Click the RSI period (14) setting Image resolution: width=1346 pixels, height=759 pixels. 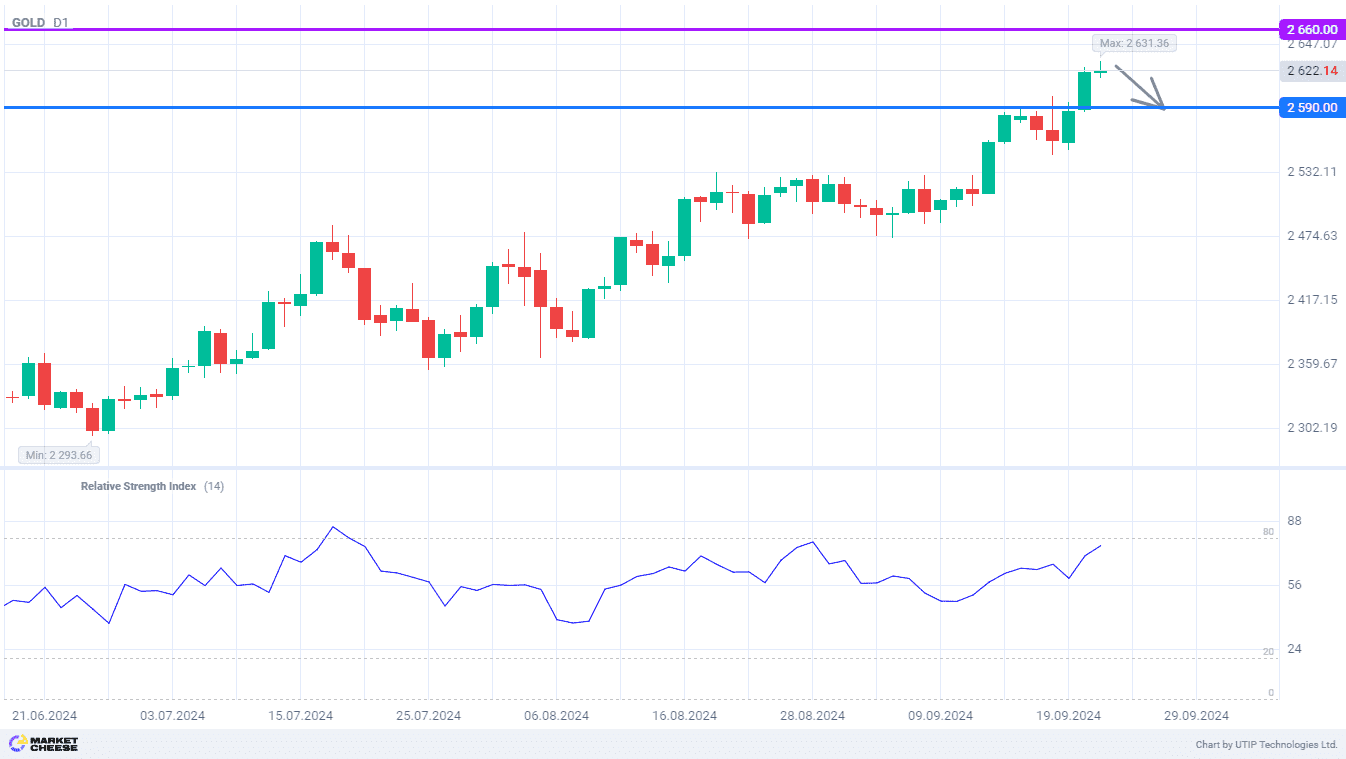coord(214,486)
